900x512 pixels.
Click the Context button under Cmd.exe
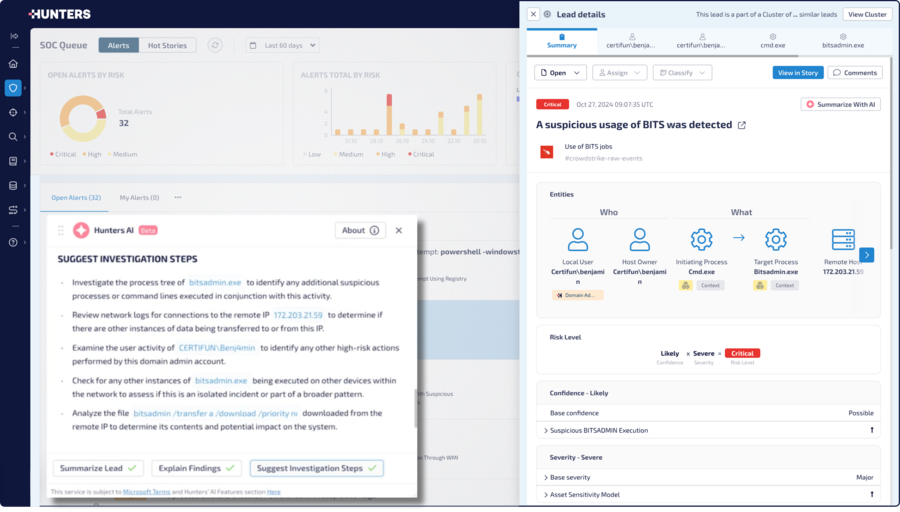click(x=710, y=285)
